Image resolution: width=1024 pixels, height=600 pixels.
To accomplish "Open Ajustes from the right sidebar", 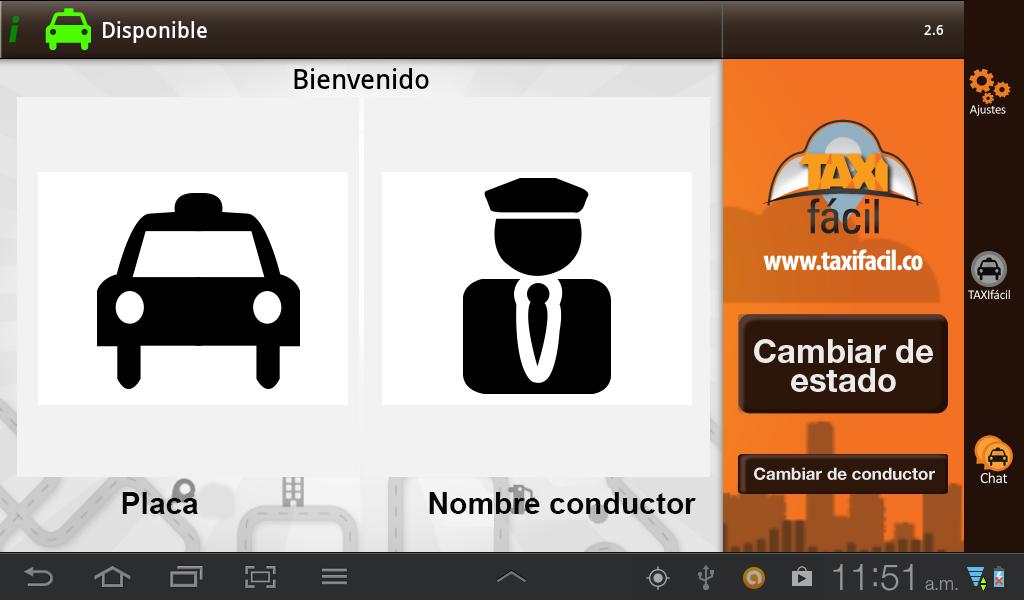I will (988, 90).
